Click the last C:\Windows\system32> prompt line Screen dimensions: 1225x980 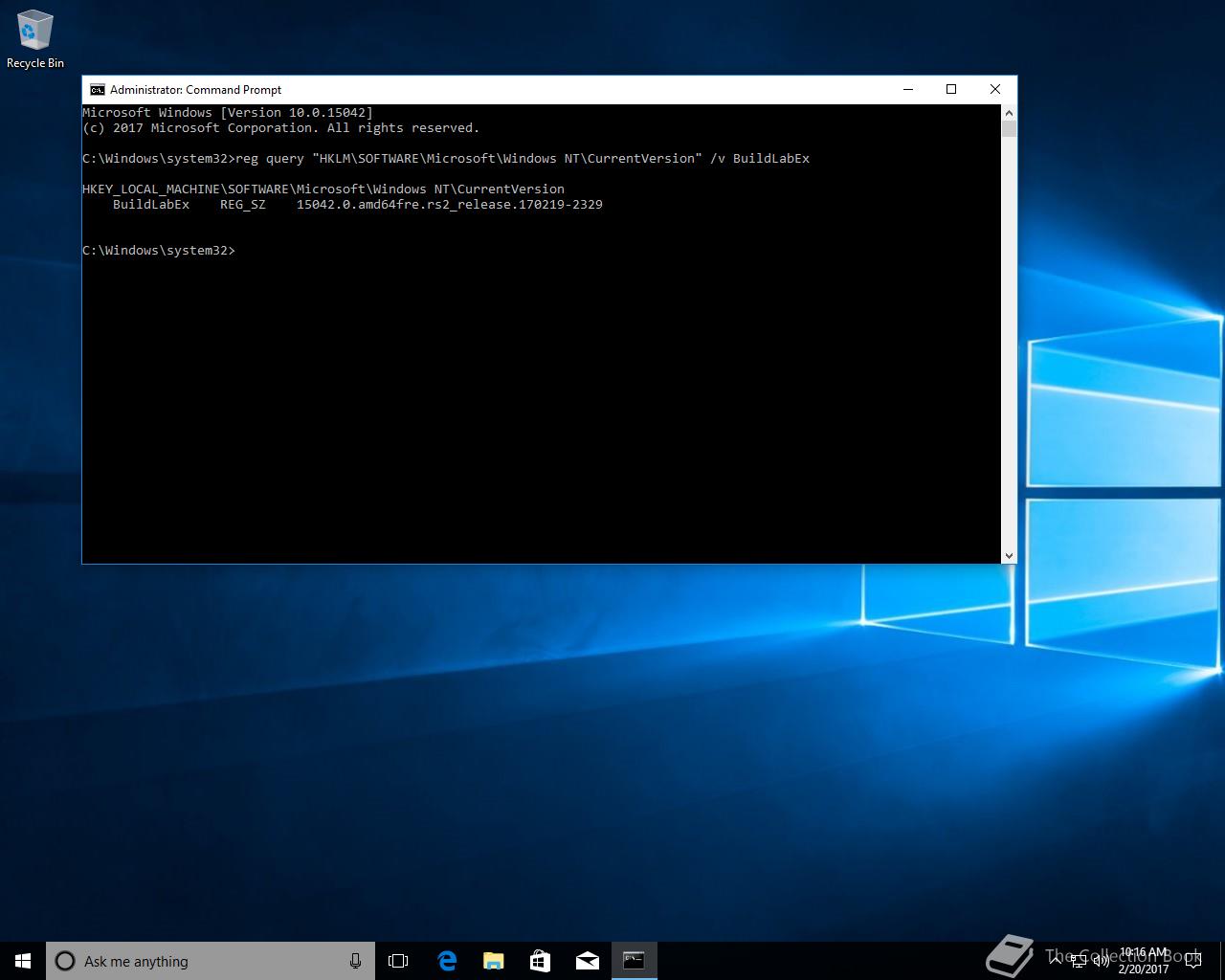click(x=159, y=250)
